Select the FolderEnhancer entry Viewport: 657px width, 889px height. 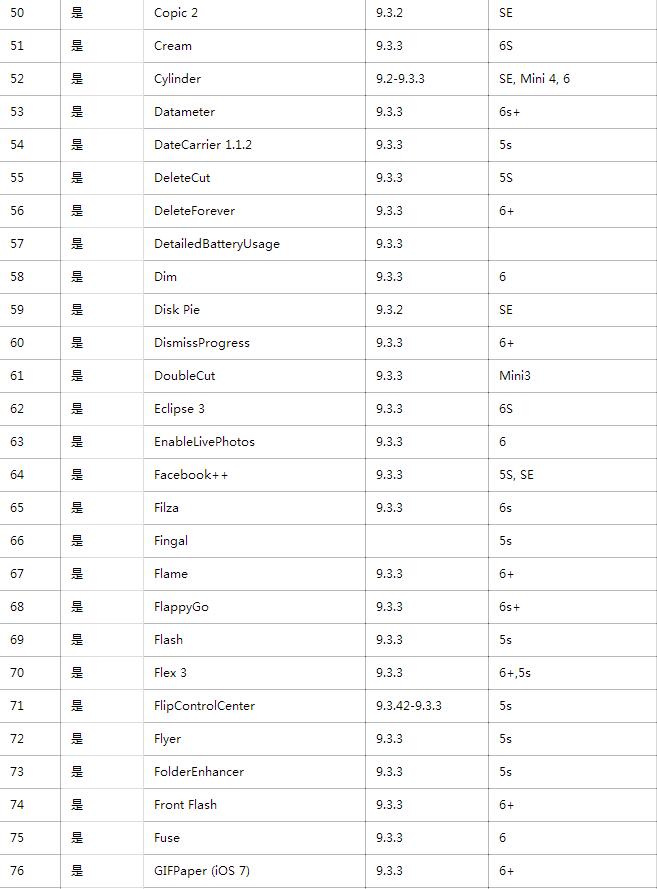[199, 772]
